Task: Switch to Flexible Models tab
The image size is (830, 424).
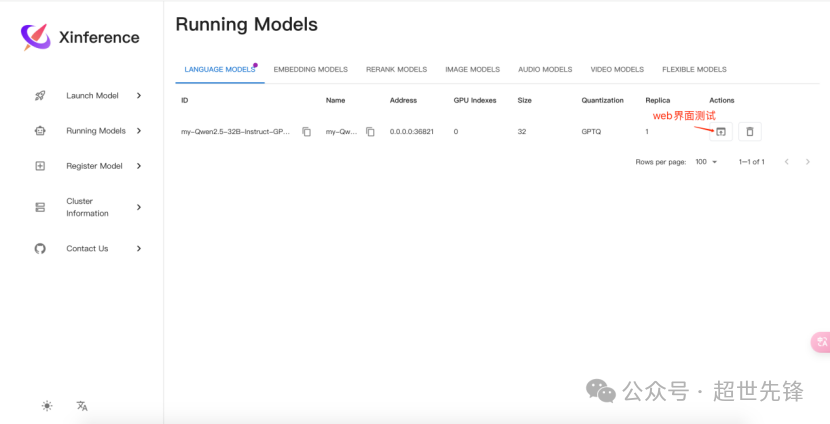Action: [694, 69]
